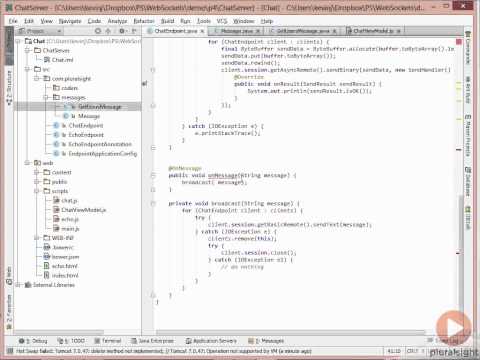Image resolution: width=480 pixels, height=360 pixels.
Task: Select main.js in the scripts folder
Action: [x=66, y=229]
